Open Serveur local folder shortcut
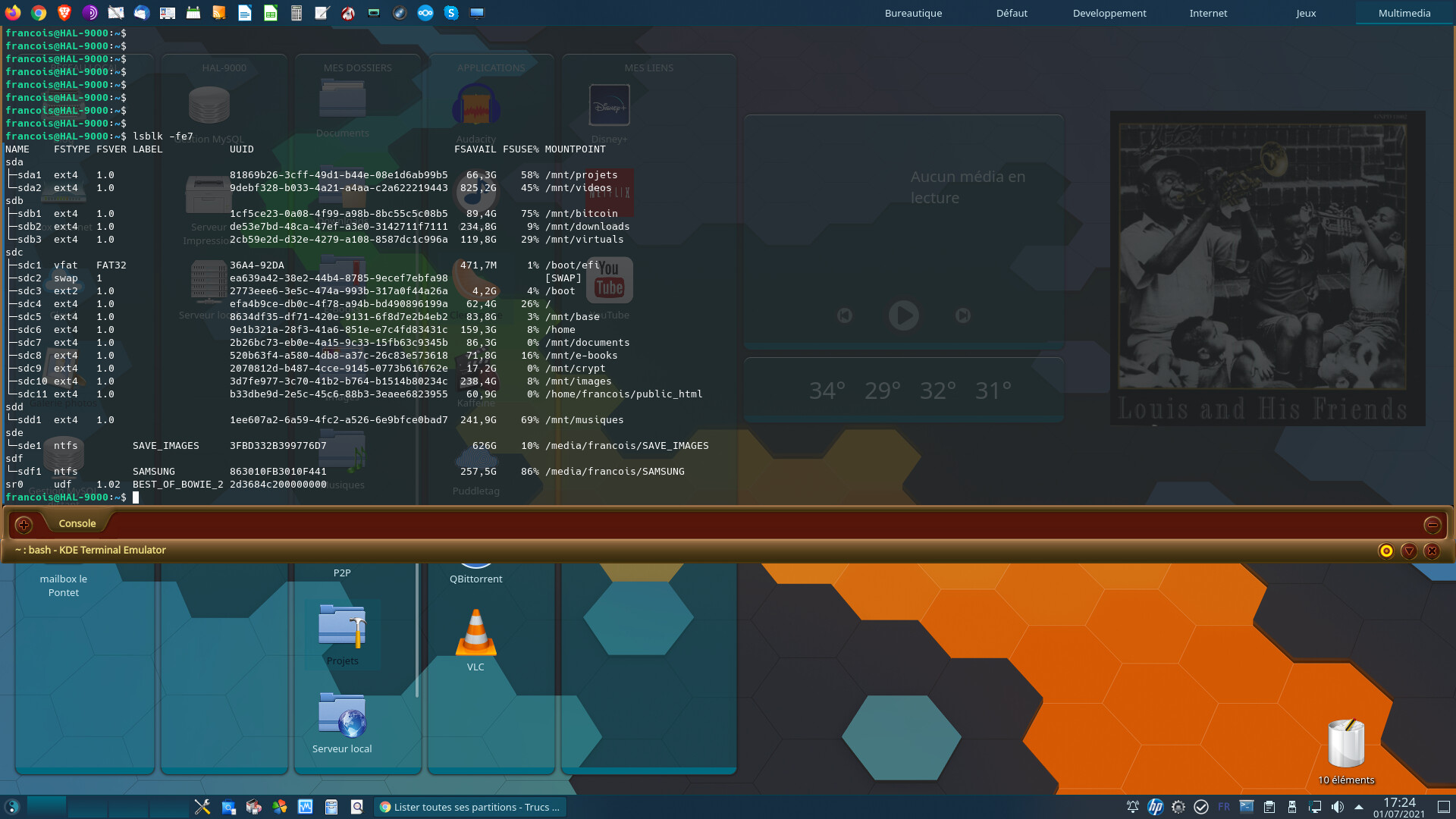The height and width of the screenshot is (819, 1456). pos(342,723)
